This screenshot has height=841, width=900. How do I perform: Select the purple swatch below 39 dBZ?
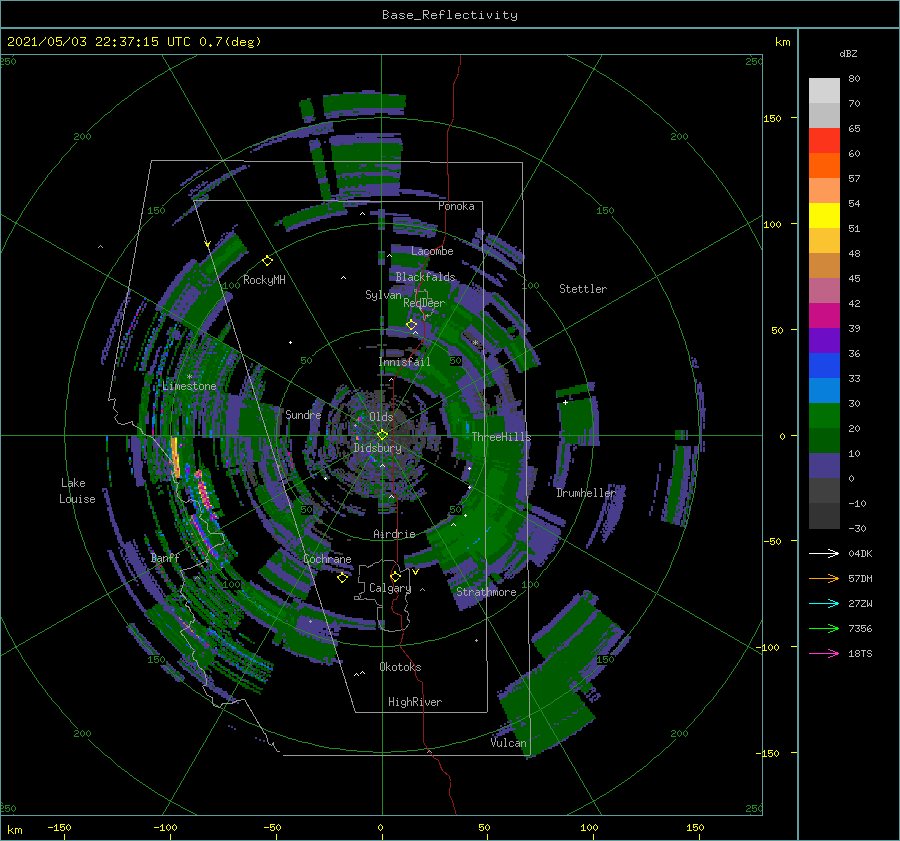tap(824, 340)
